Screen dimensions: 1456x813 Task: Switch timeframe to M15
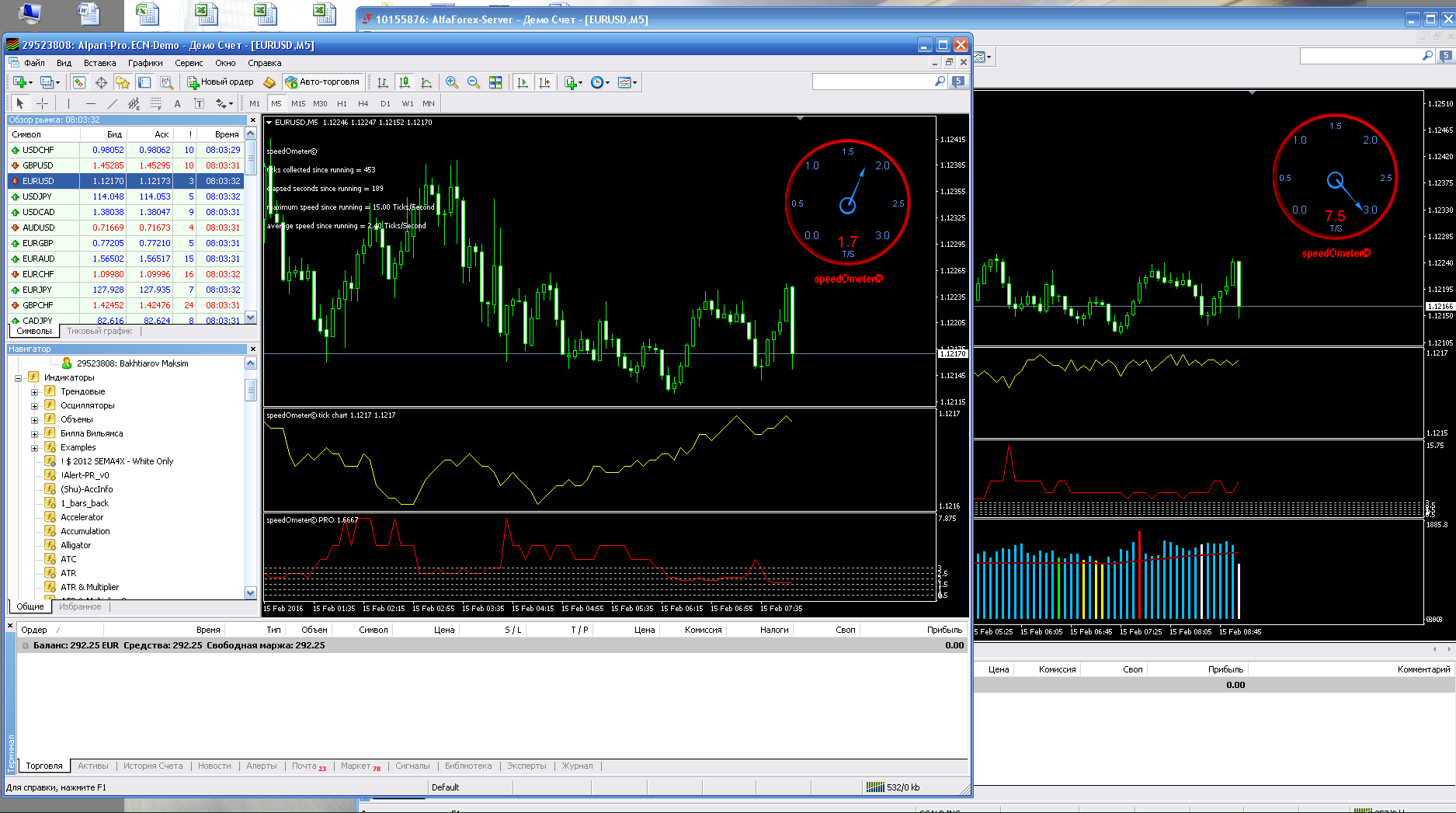point(298,103)
